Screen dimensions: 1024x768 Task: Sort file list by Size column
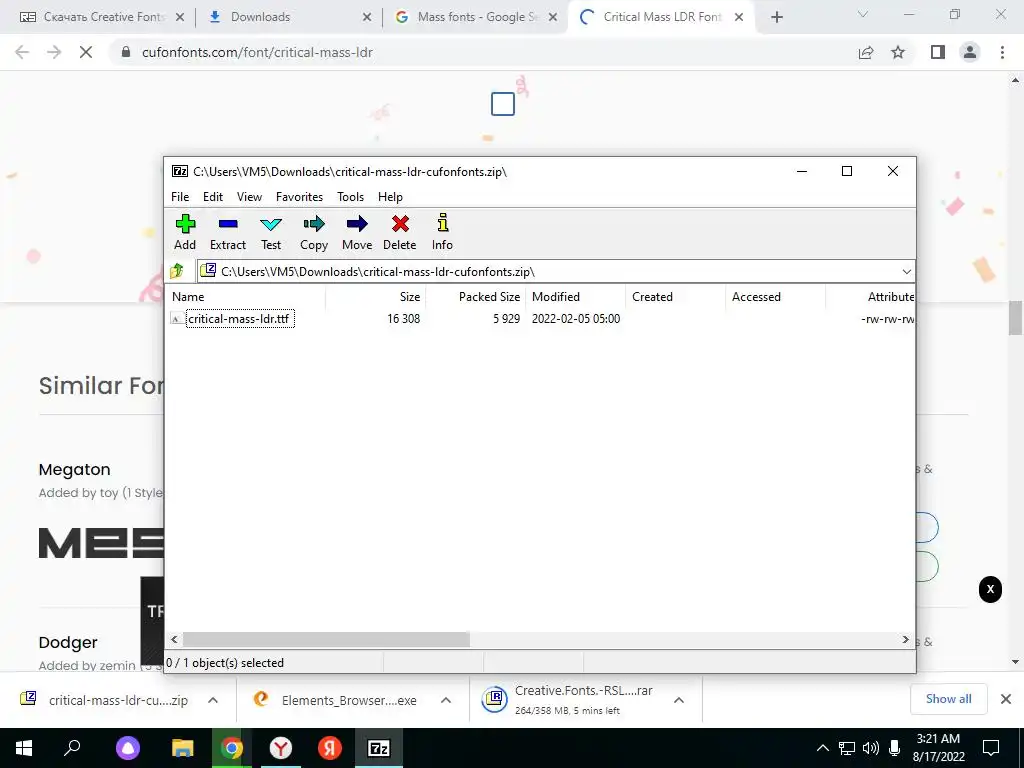(376, 296)
